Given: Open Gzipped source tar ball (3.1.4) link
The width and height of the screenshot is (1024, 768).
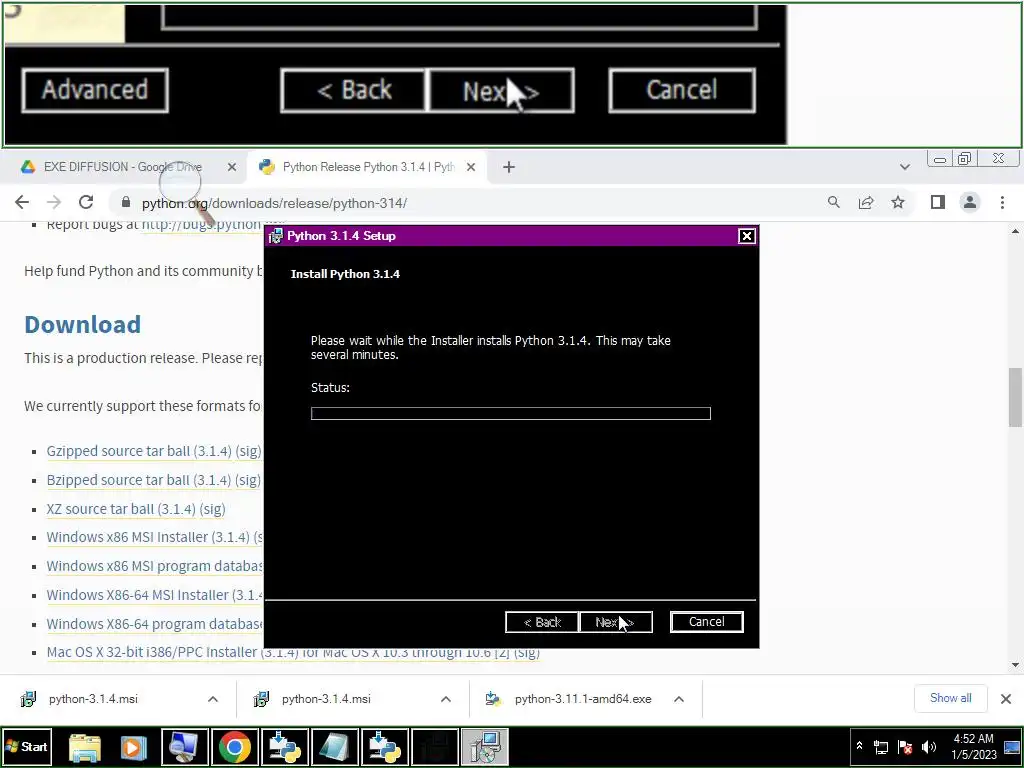Looking at the screenshot, I should 138,451.
